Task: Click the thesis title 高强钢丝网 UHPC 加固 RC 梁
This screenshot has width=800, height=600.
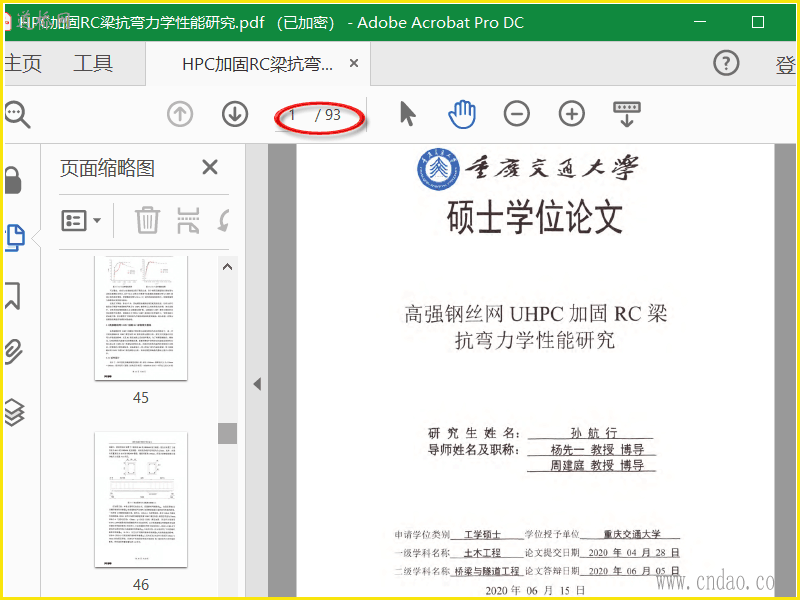Action: (x=536, y=314)
